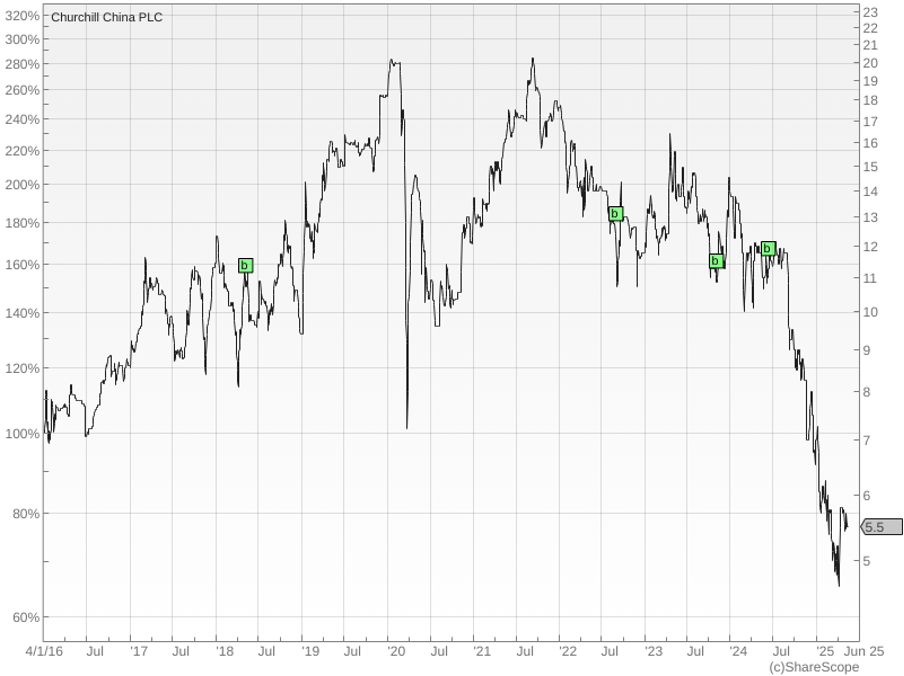The image size is (904, 676).
Task: Click the 'b' marker in mid 2024
Action: [768, 248]
